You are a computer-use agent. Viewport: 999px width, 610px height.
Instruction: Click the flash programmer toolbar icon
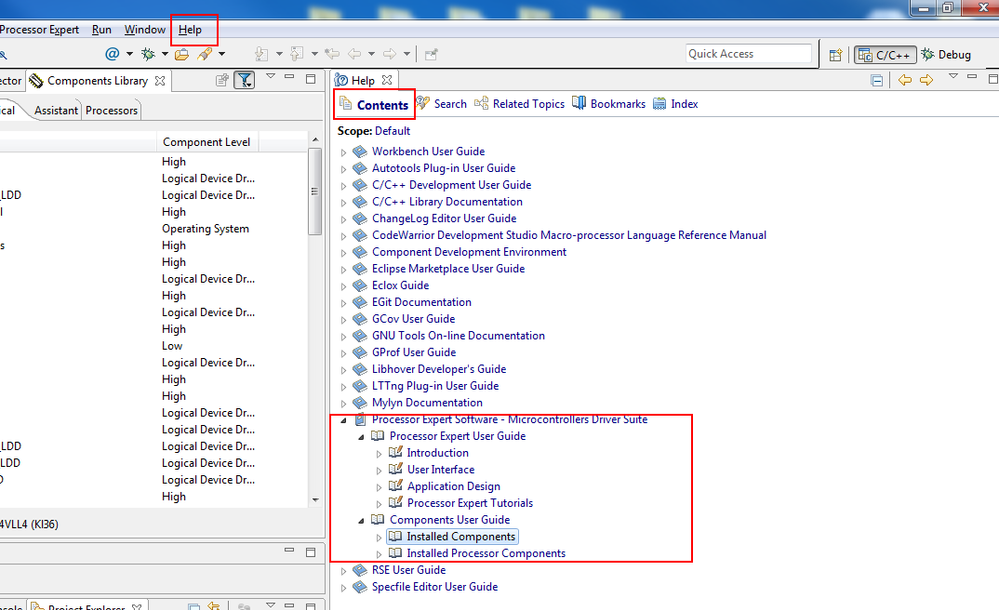coord(205,54)
